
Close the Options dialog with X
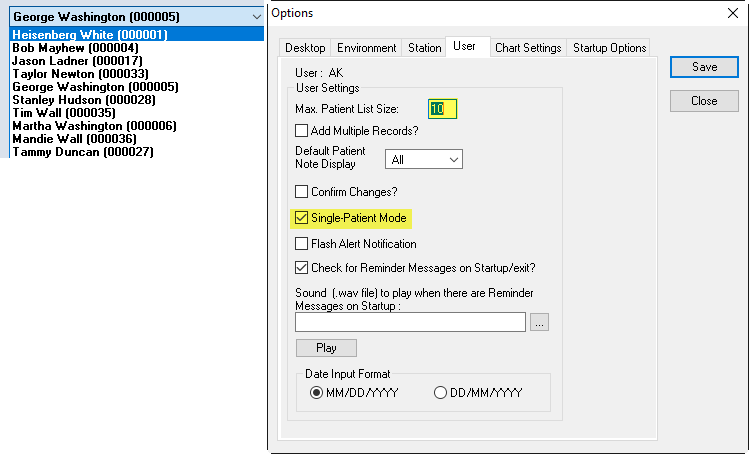731,14
